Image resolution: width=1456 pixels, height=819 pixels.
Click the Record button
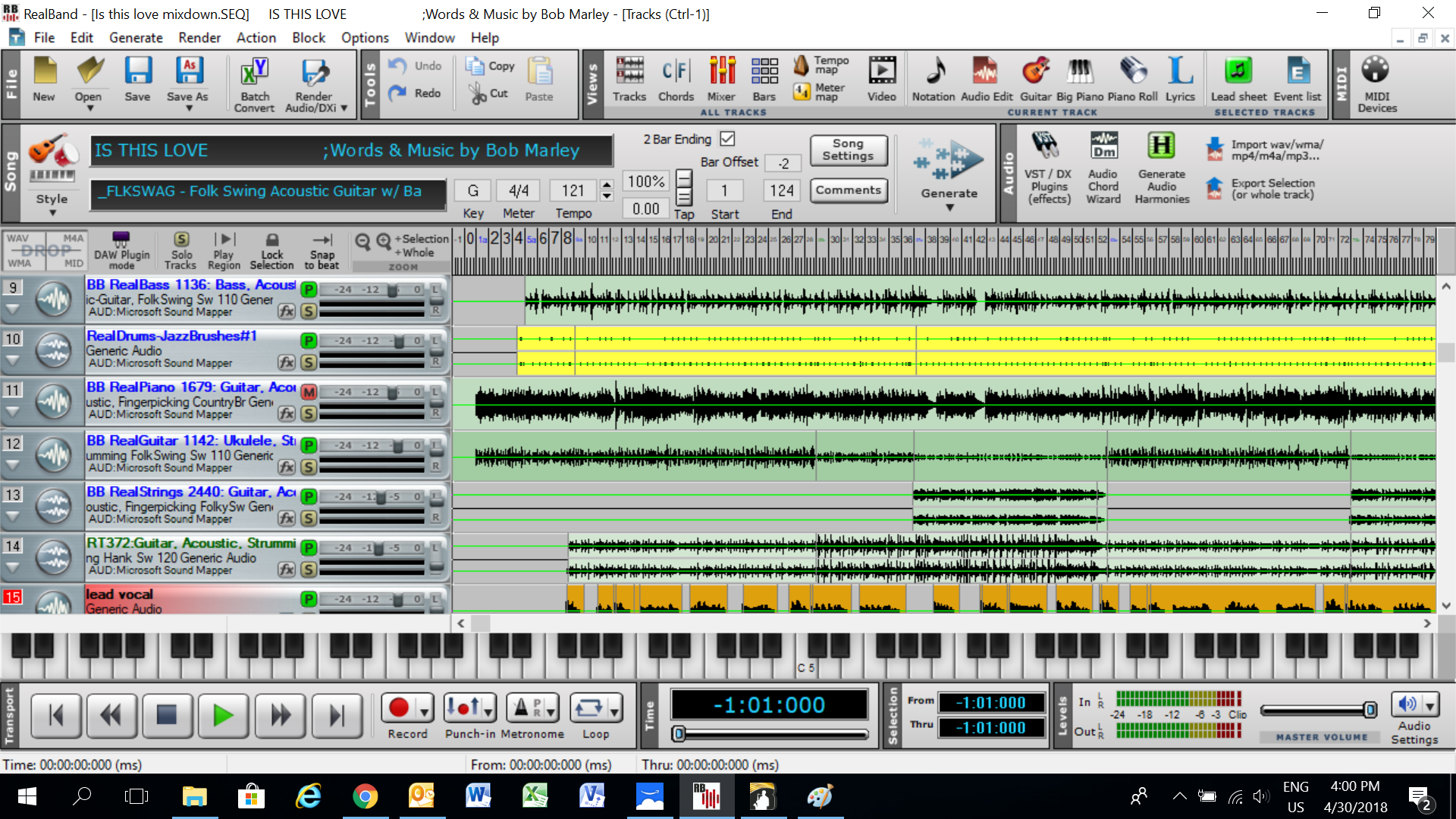[x=399, y=708]
